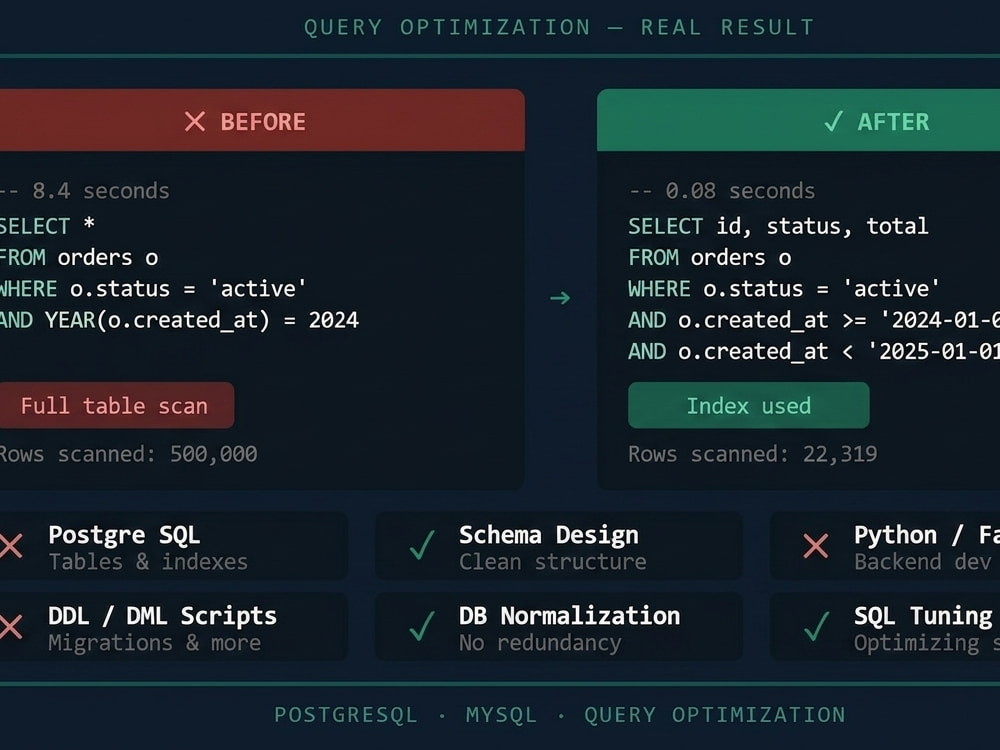Click the green check next to SQL Tuning
This screenshot has width=1000, height=750.
click(x=816, y=626)
